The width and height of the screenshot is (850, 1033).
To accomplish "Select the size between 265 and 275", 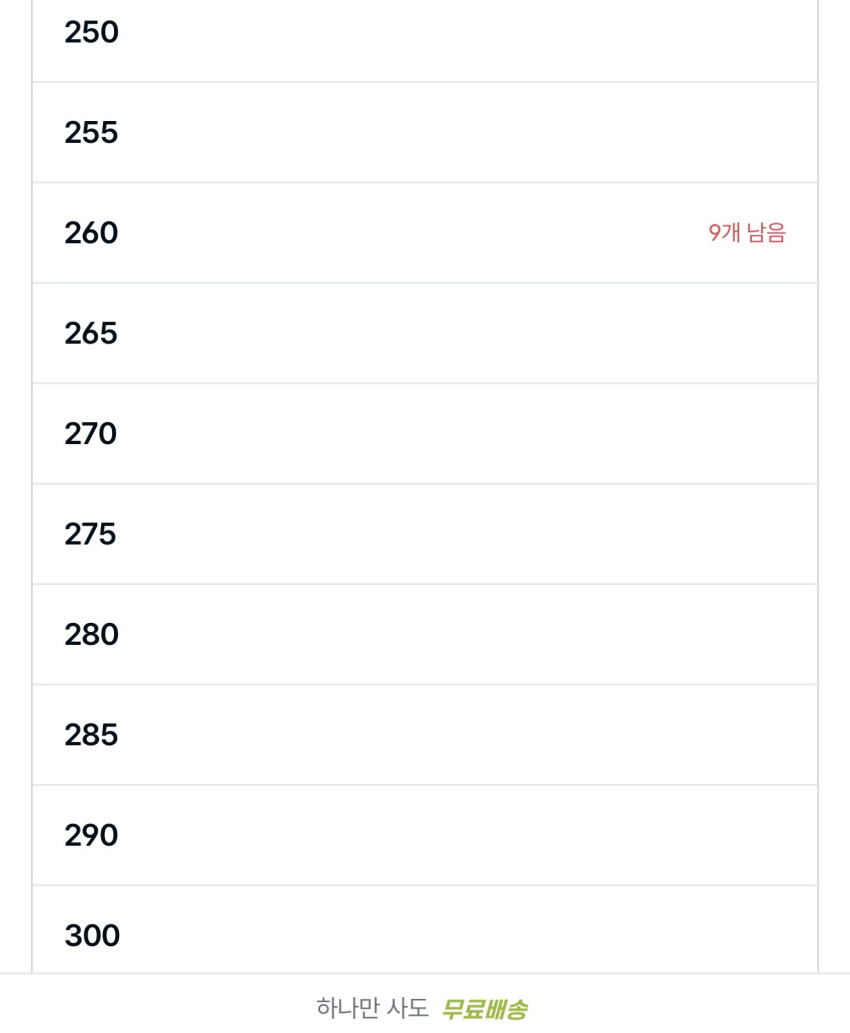I will (x=91, y=434).
